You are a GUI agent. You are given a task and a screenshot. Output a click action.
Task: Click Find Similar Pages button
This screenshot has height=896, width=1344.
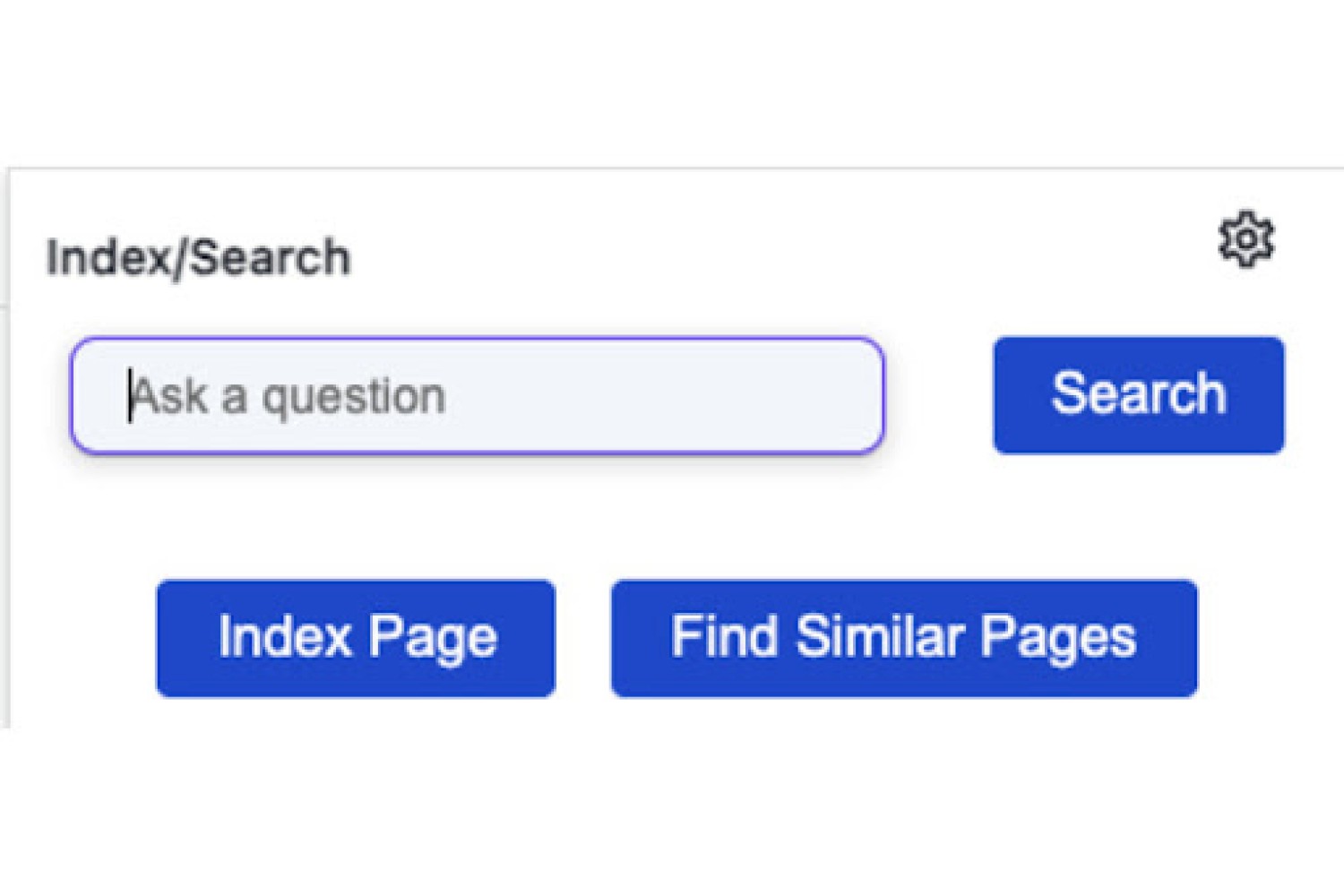(904, 638)
